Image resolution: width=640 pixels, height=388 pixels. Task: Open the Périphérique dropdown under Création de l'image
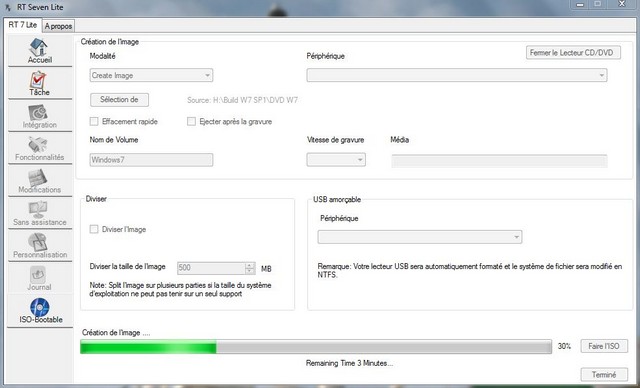click(x=457, y=75)
